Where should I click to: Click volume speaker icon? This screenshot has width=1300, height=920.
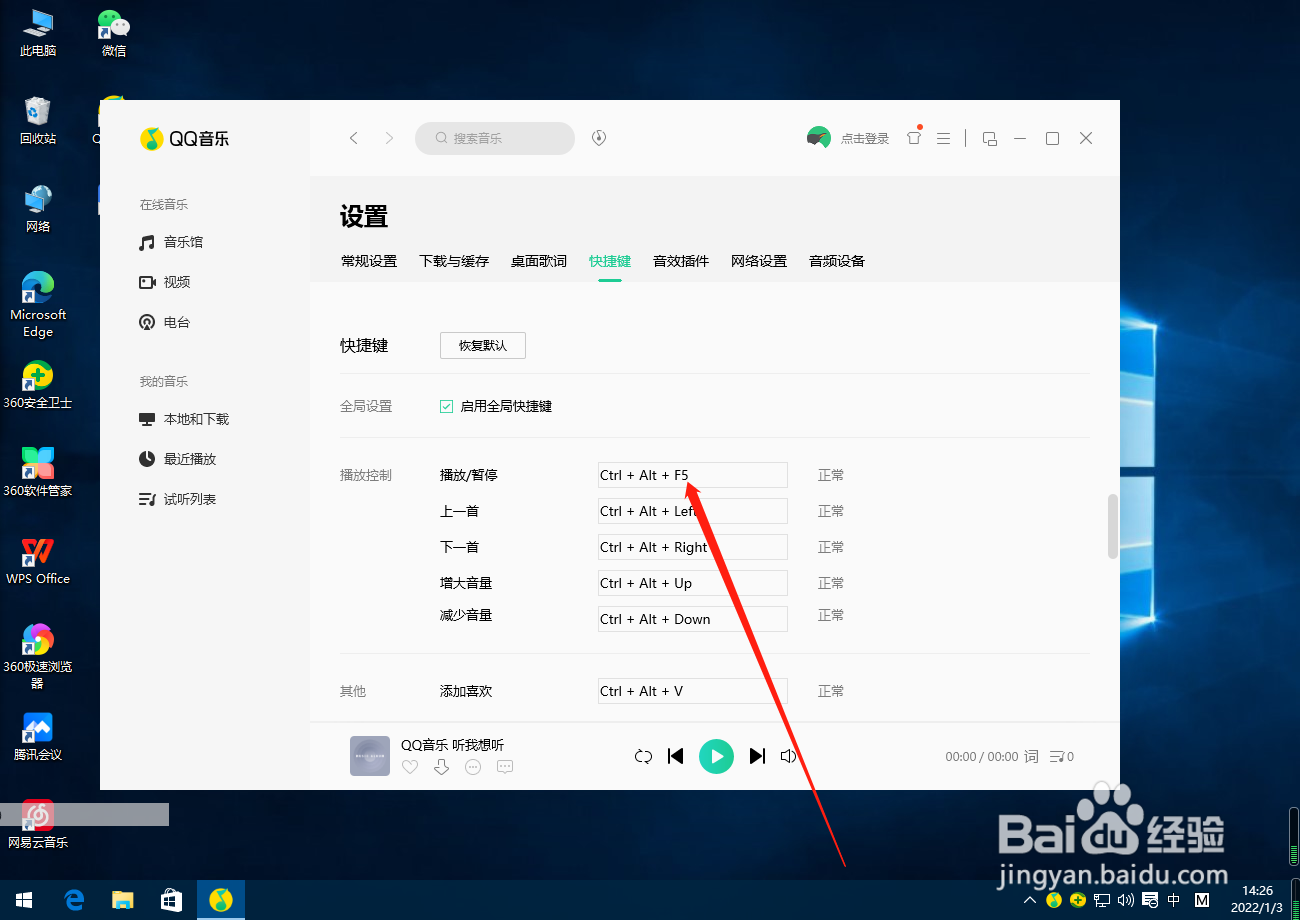(789, 756)
